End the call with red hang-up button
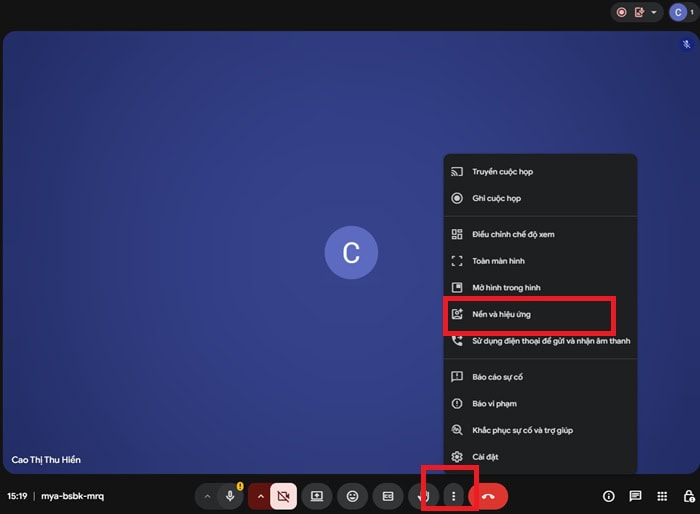 [x=489, y=496]
